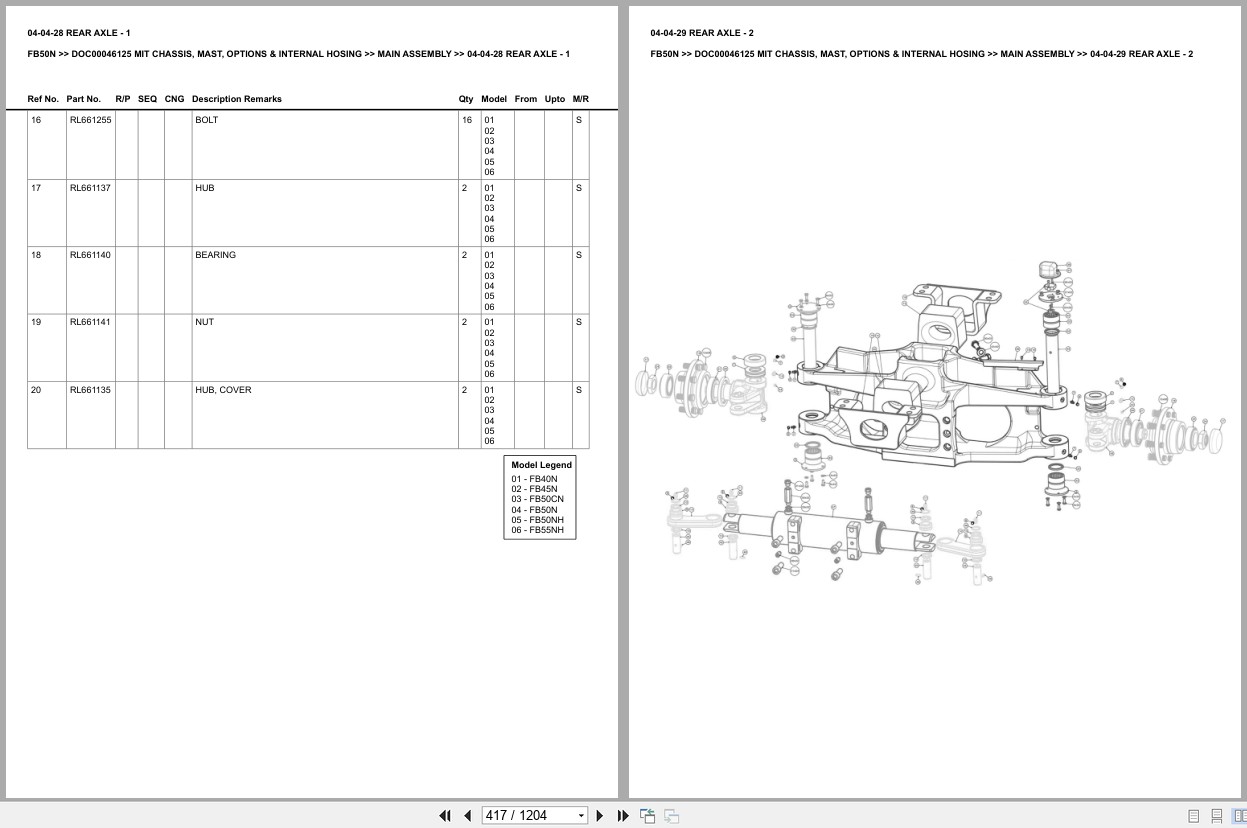1247x828 pixels.
Task: Click the Part No. column header
Action: click(x=83, y=99)
